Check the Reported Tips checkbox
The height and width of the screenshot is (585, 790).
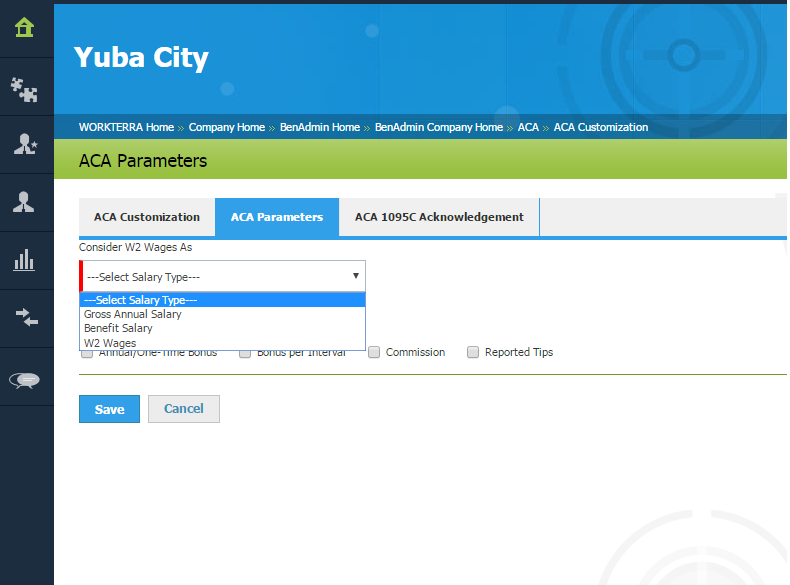pos(473,352)
